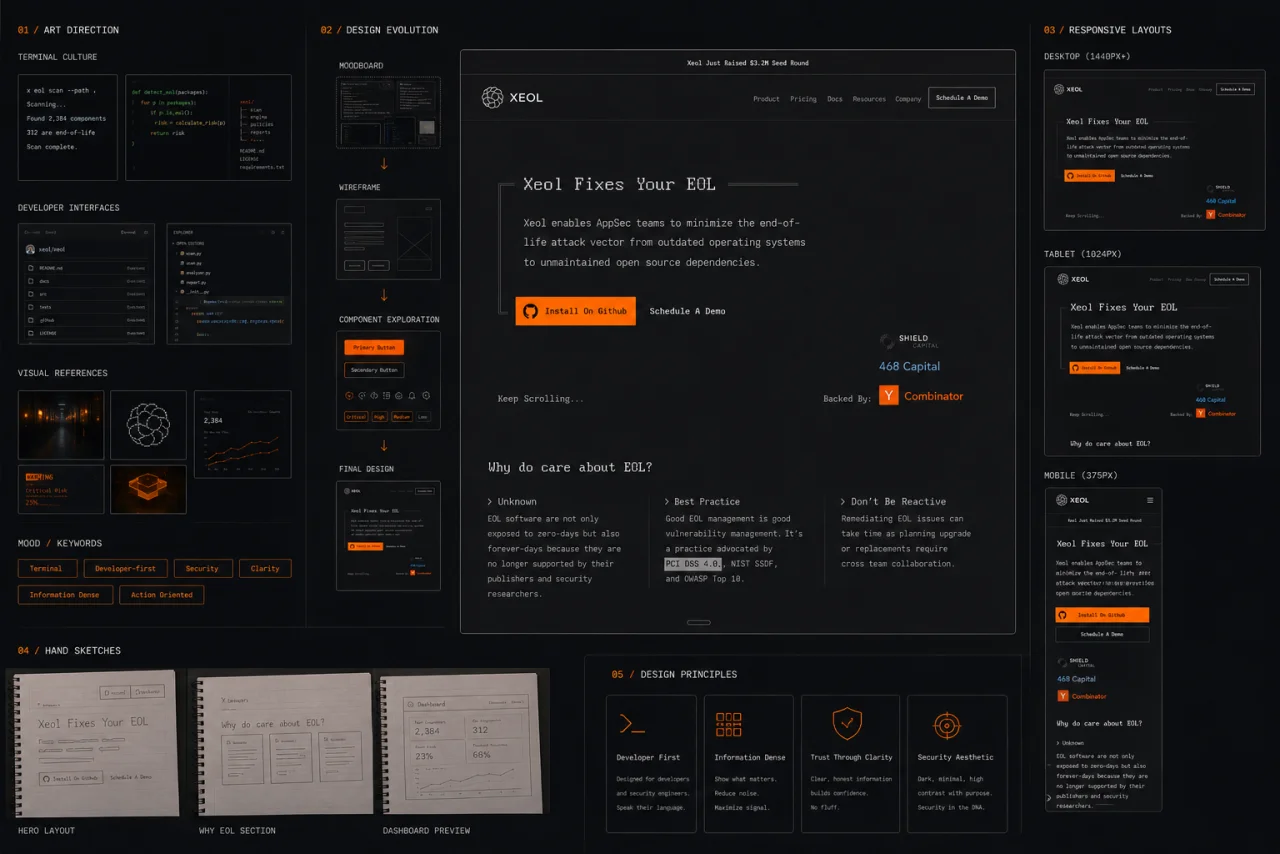Click Keep Scrolling... in the main mockup
This screenshot has height=854, width=1280.
click(x=540, y=399)
